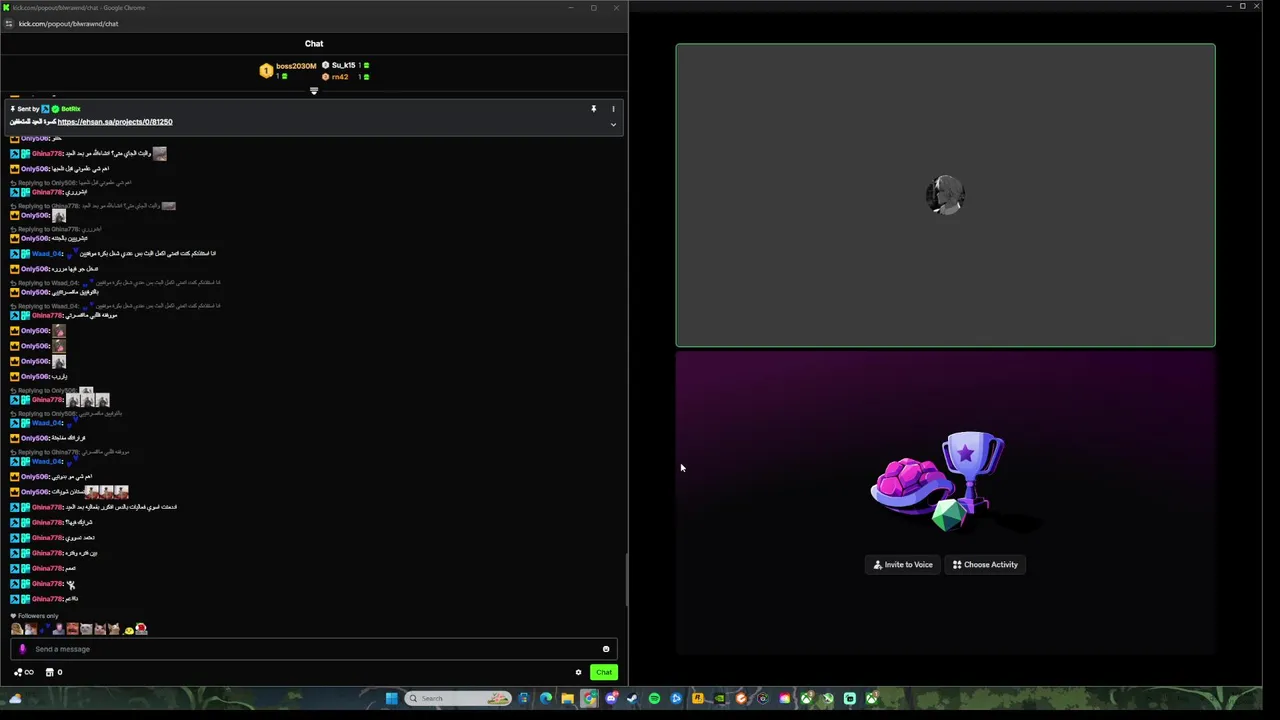
Task: Launch Microsoft Edge from taskbar
Action: pos(546,698)
